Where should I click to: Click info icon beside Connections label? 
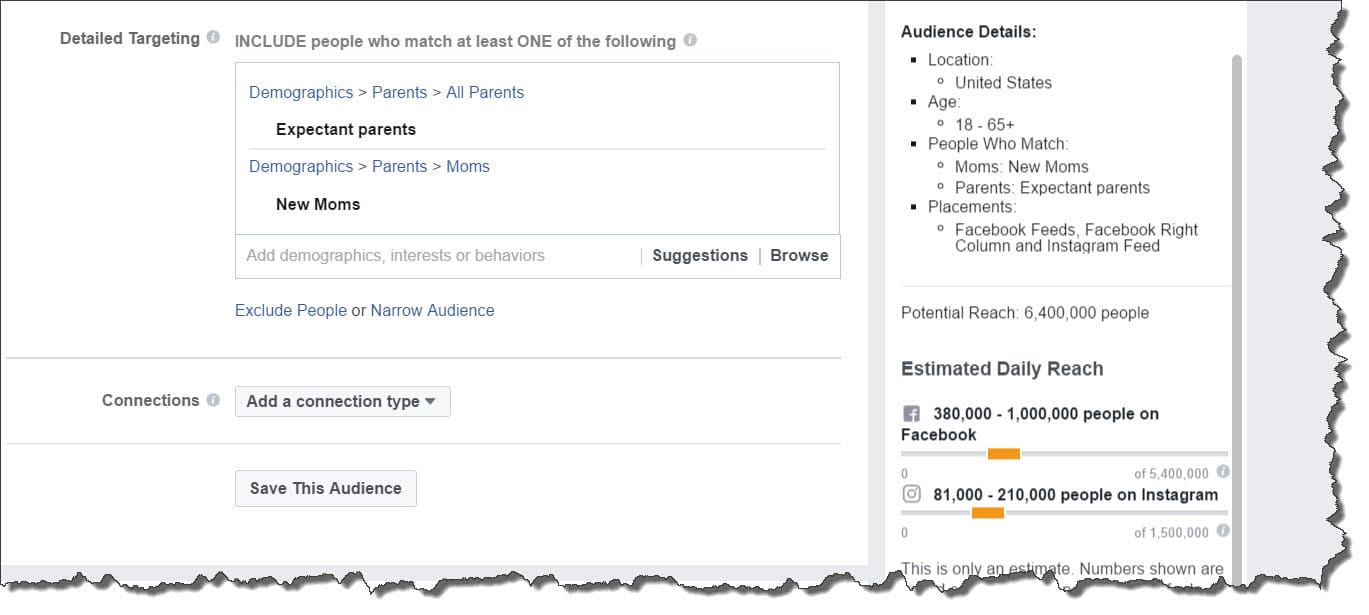(213, 400)
